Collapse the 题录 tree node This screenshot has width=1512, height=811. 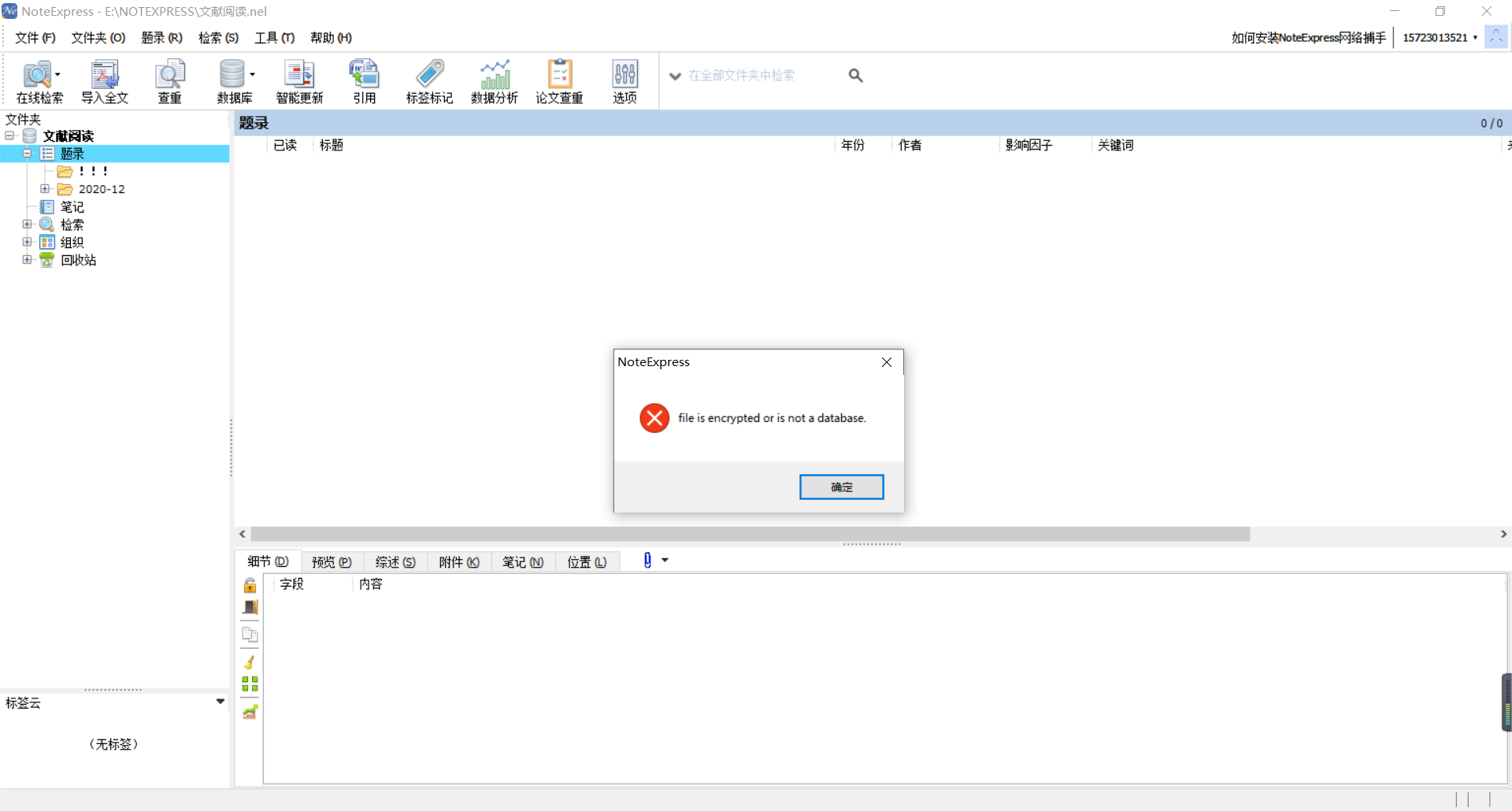click(27, 154)
